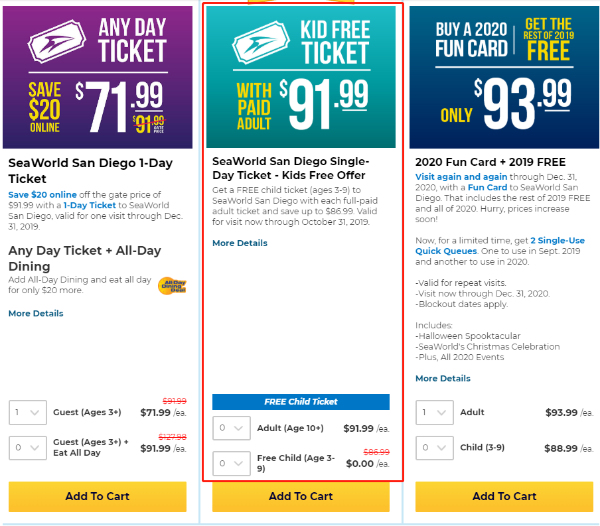
Task: Click the Kid Free Ticket teal banner
Action: pyautogui.click(x=301, y=77)
